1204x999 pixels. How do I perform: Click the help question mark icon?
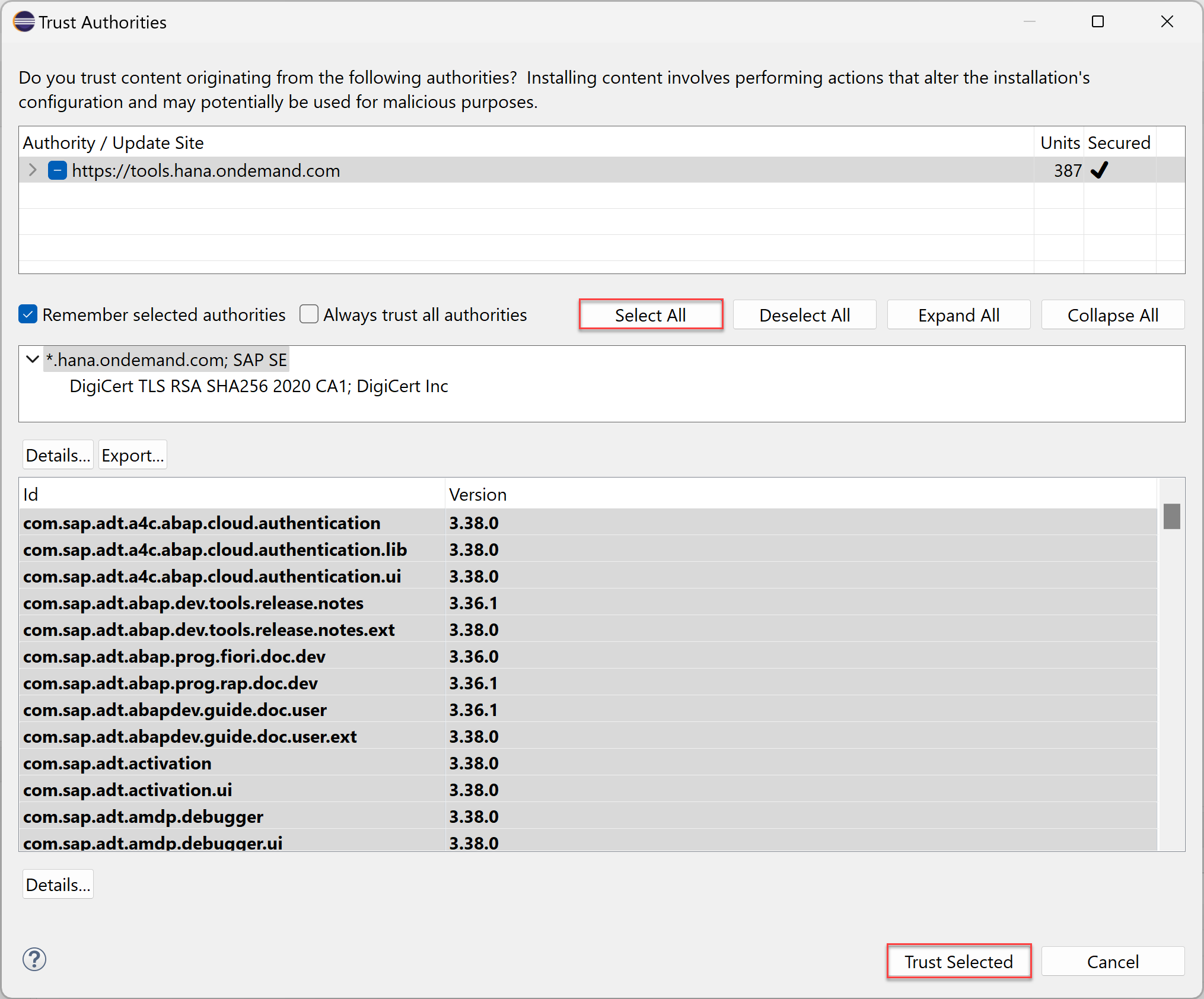click(34, 959)
